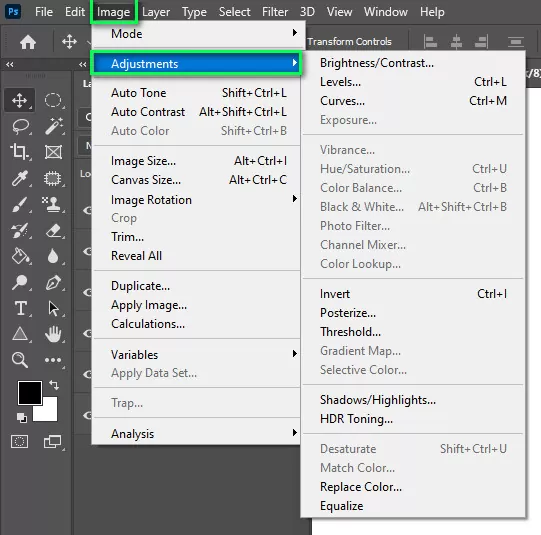Select the Crop tool

click(x=19, y=152)
